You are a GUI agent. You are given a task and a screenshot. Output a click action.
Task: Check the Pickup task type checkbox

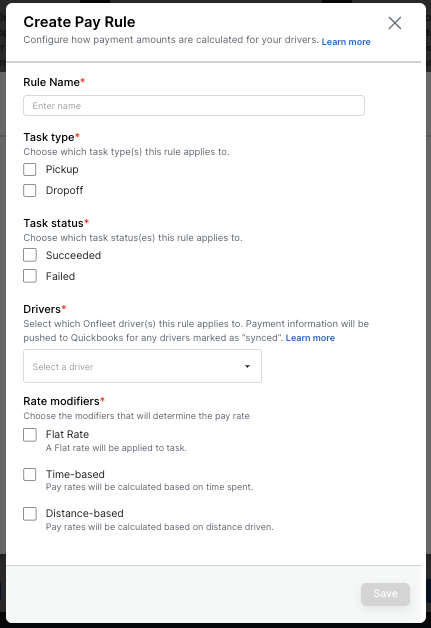pyautogui.click(x=30, y=169)
